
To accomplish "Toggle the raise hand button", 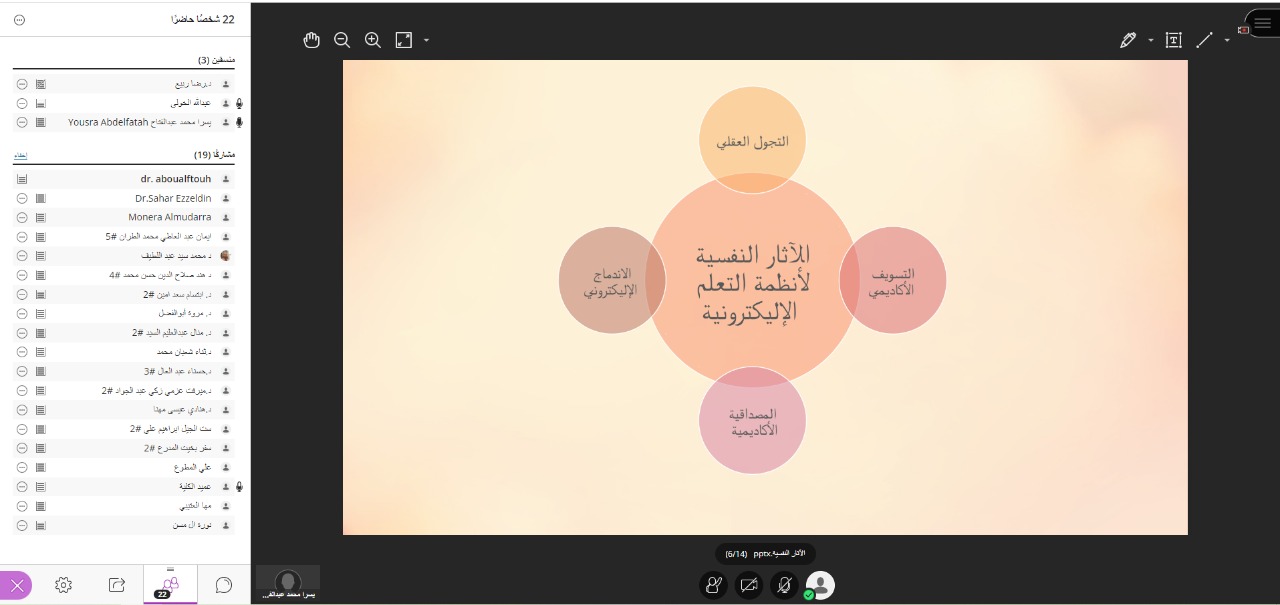I will point(713,585).
